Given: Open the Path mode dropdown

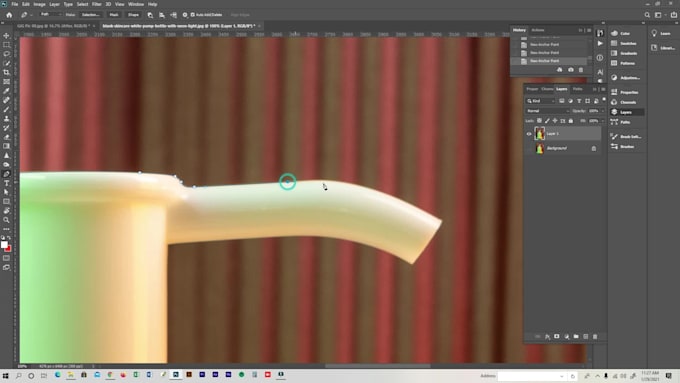Looking at the screenshot, I should tap(50, 15).
